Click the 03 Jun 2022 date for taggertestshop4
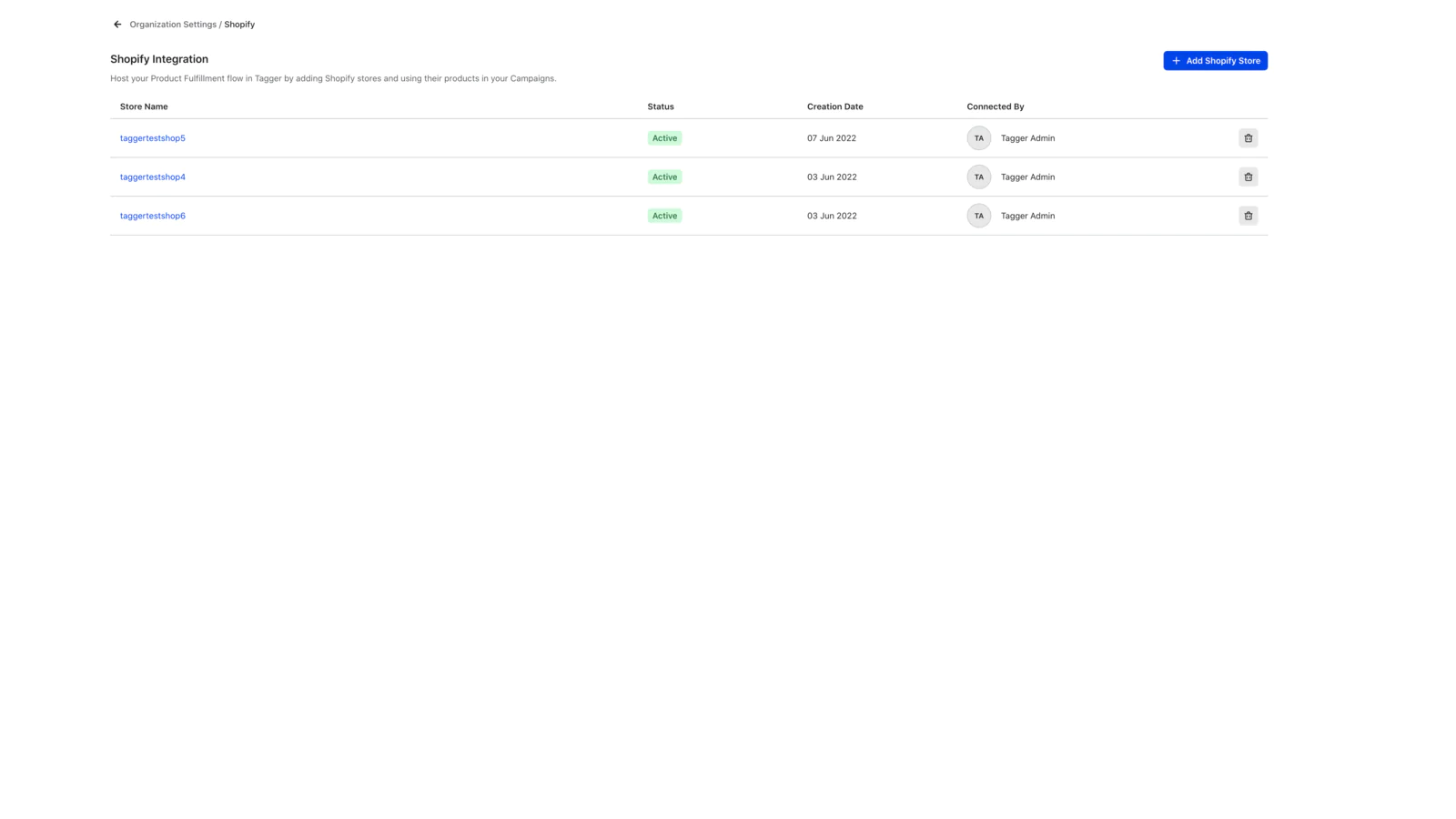The width and height of the screenshot is (1456, 819). 832,177
